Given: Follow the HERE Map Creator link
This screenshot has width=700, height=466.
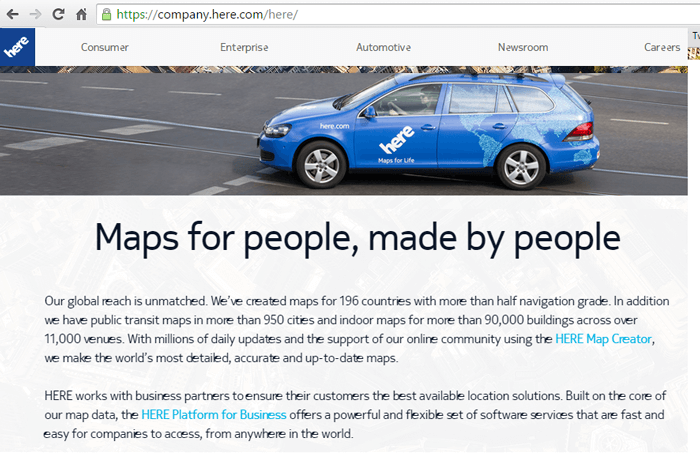Looking at the screenshot, I should pyautogui.click(x=604, y=339).
